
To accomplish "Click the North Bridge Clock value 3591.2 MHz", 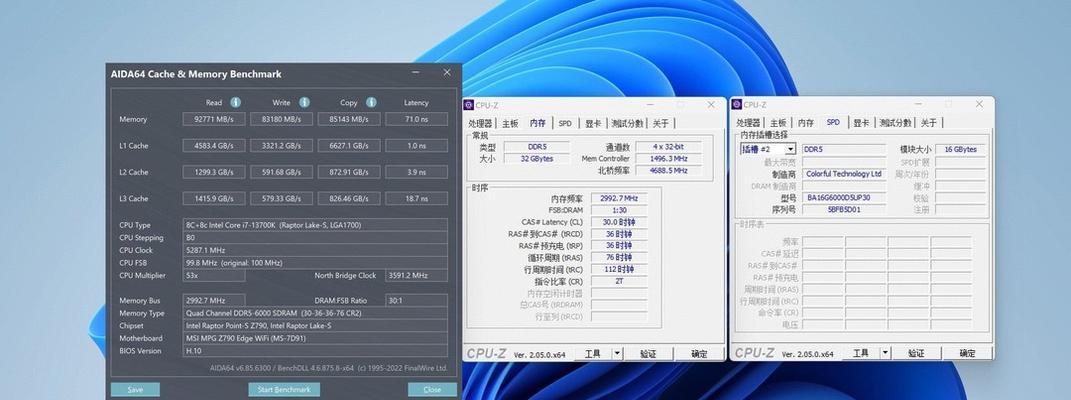I will point(417,275).
